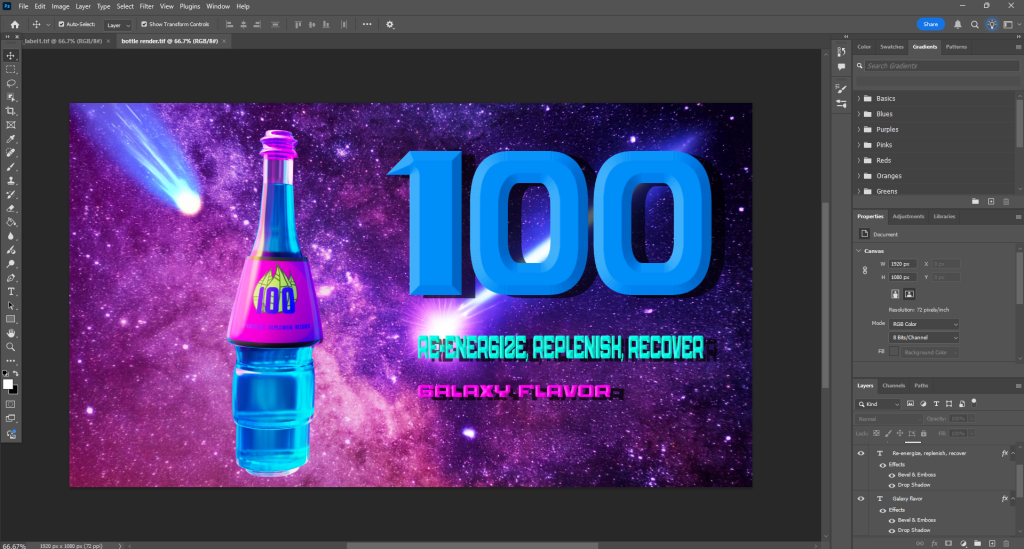This screenshot has width=1024, height=549.
Task: Select the Horizontal Type tool
Action: pyautogui.click(x=11, y=291)
